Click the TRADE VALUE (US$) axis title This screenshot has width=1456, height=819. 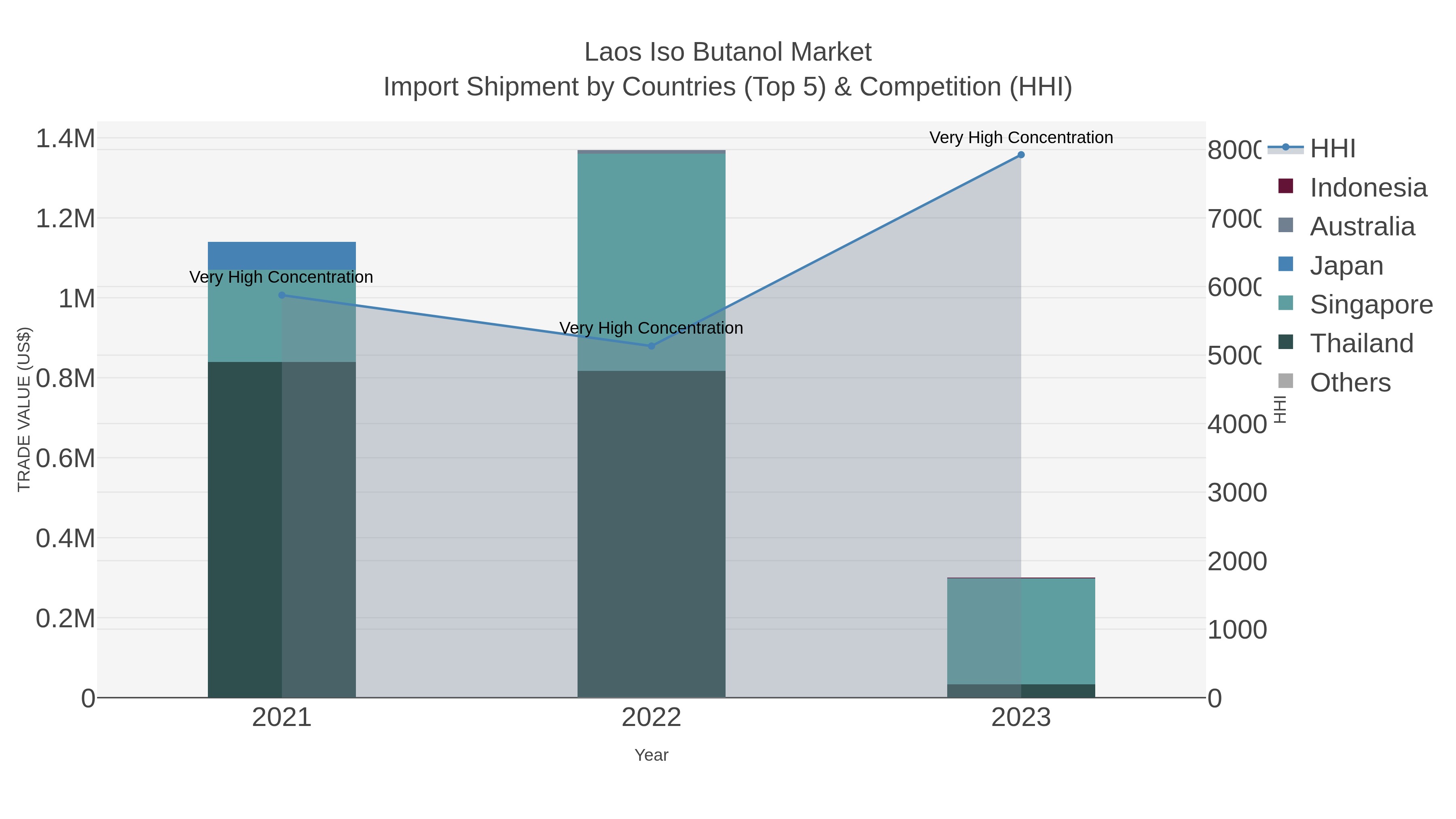tap(24, 409)
